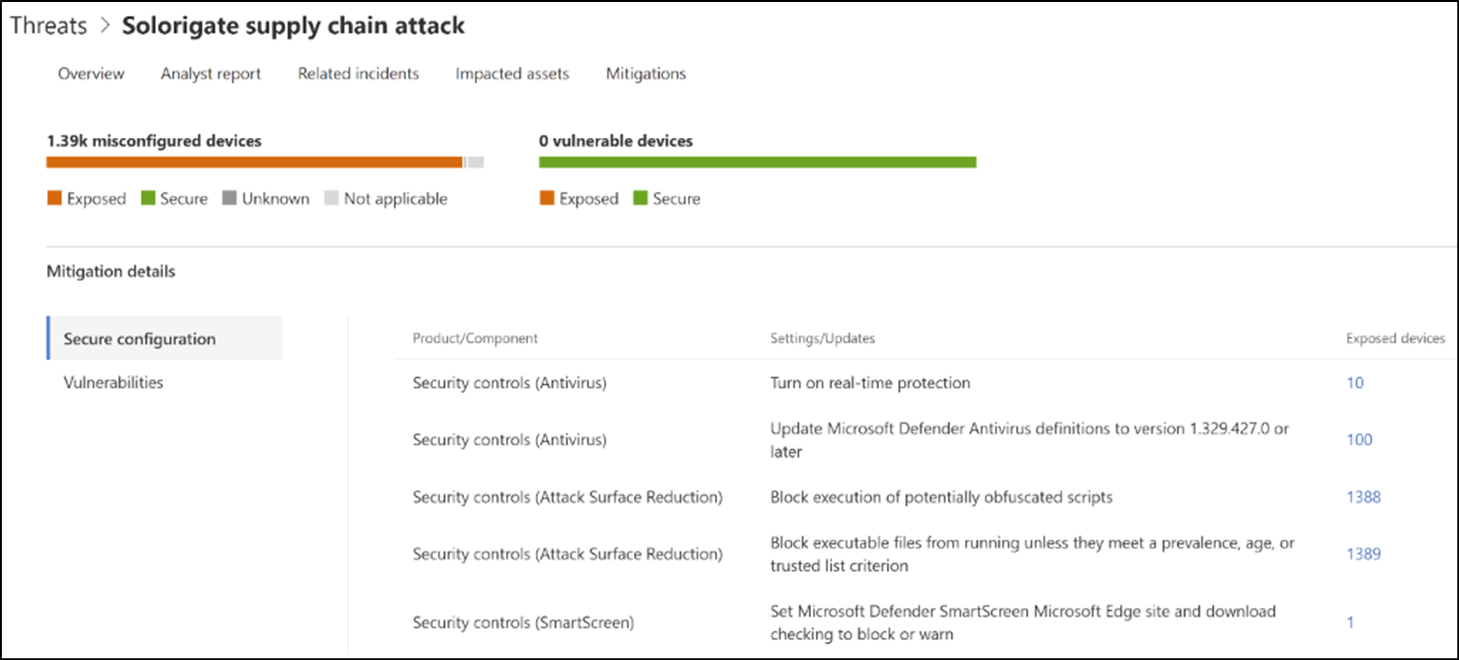Select the Overview tab
Screen dimensions: 1459x660
click(x=91, y=73)
